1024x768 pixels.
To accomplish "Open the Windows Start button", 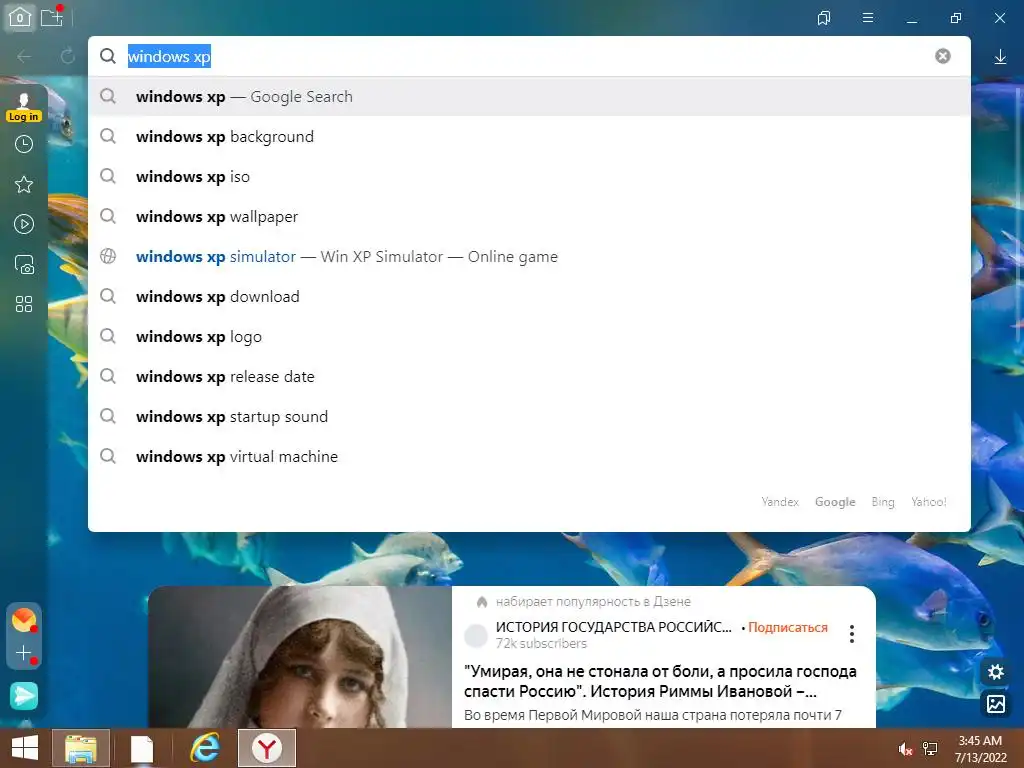I will coord(25,748).
